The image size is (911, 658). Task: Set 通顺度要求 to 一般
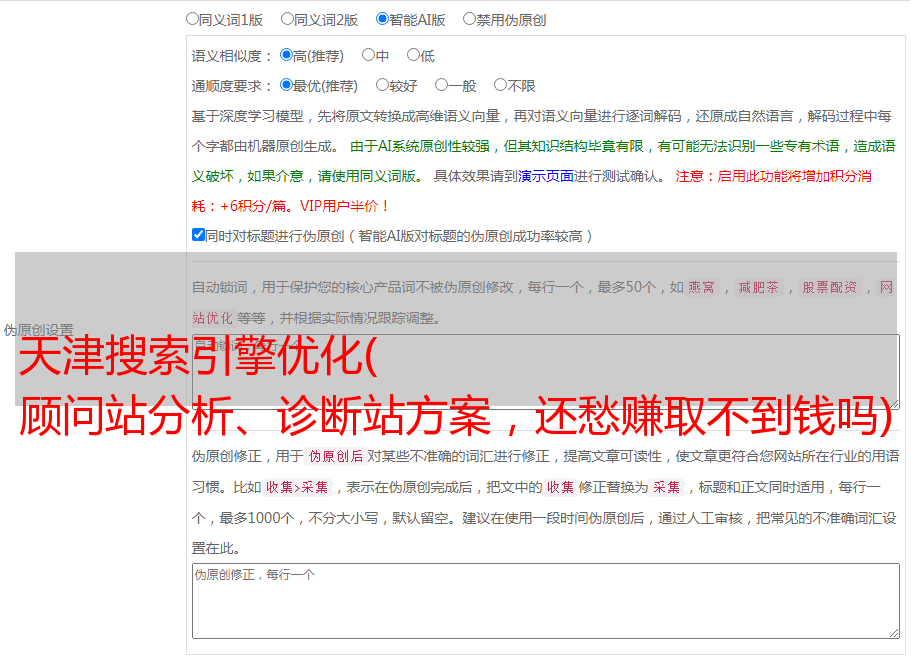click(x=442, y=85)
